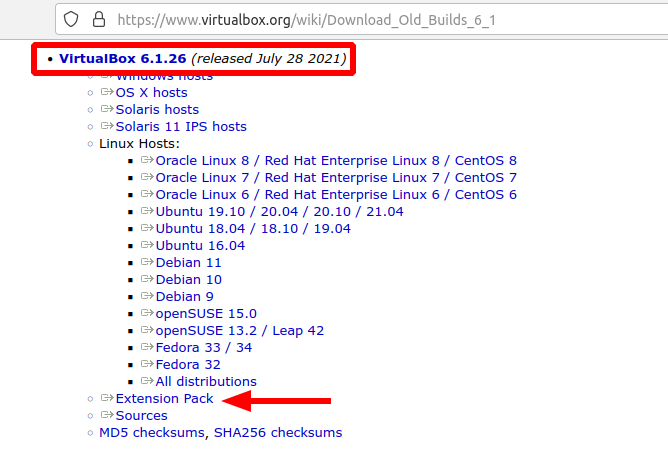Download Ubuntu 19.10 / 20.04 / 20.10 / 21.04 package
668x452 pixels.
click(x=279, y=212)
